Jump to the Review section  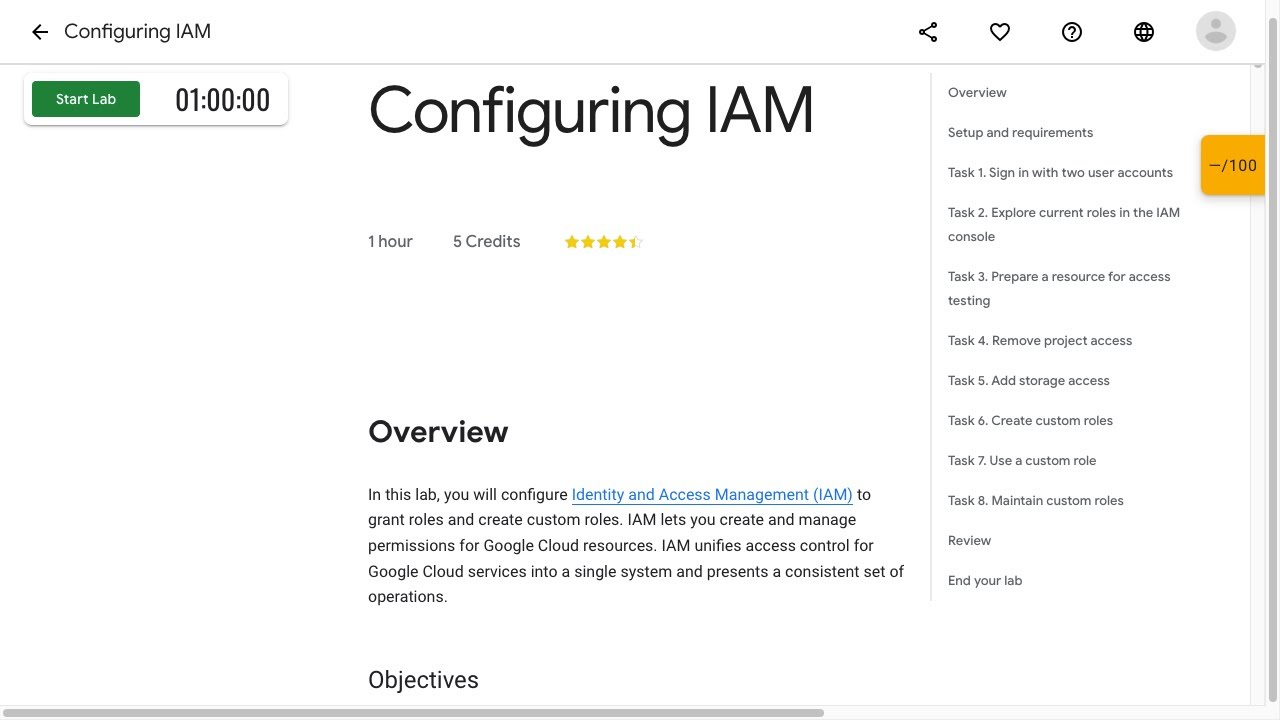pos(969,540)
